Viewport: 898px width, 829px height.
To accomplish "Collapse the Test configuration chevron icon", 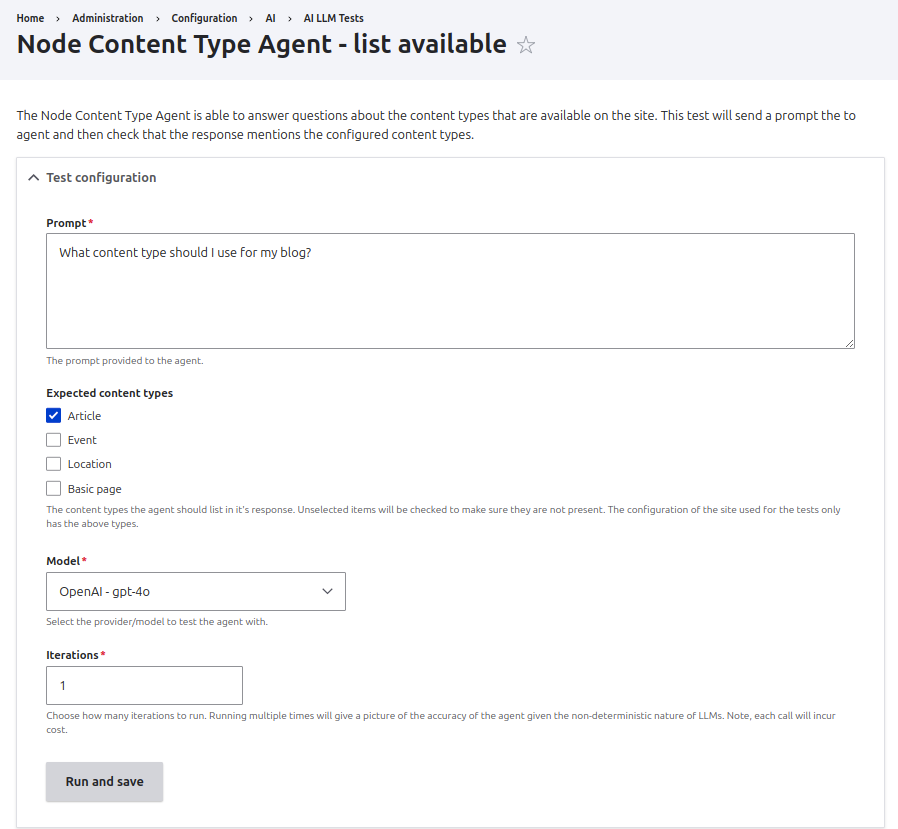I will 33,178.
